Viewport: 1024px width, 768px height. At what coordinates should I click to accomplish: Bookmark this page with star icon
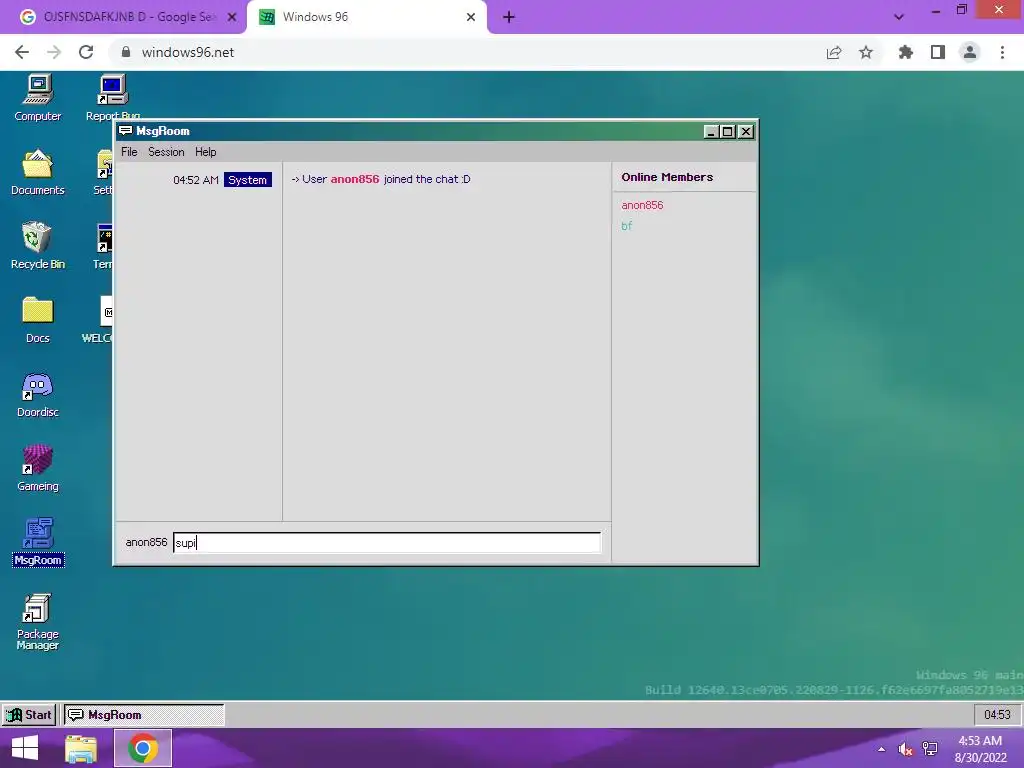tap(866, 52)
